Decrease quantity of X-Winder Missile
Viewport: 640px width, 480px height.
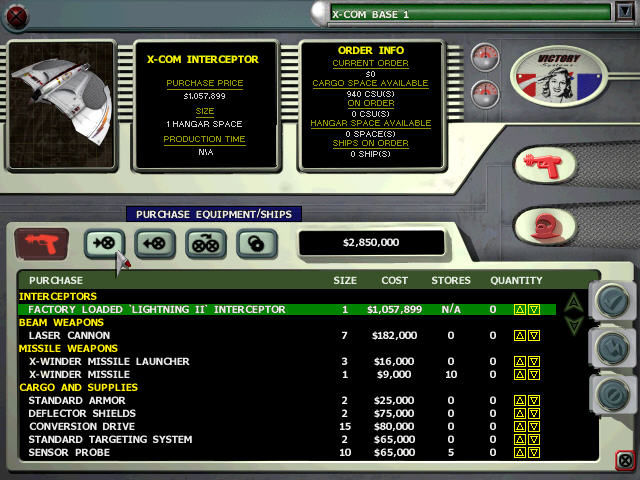[x=534, y=375]
